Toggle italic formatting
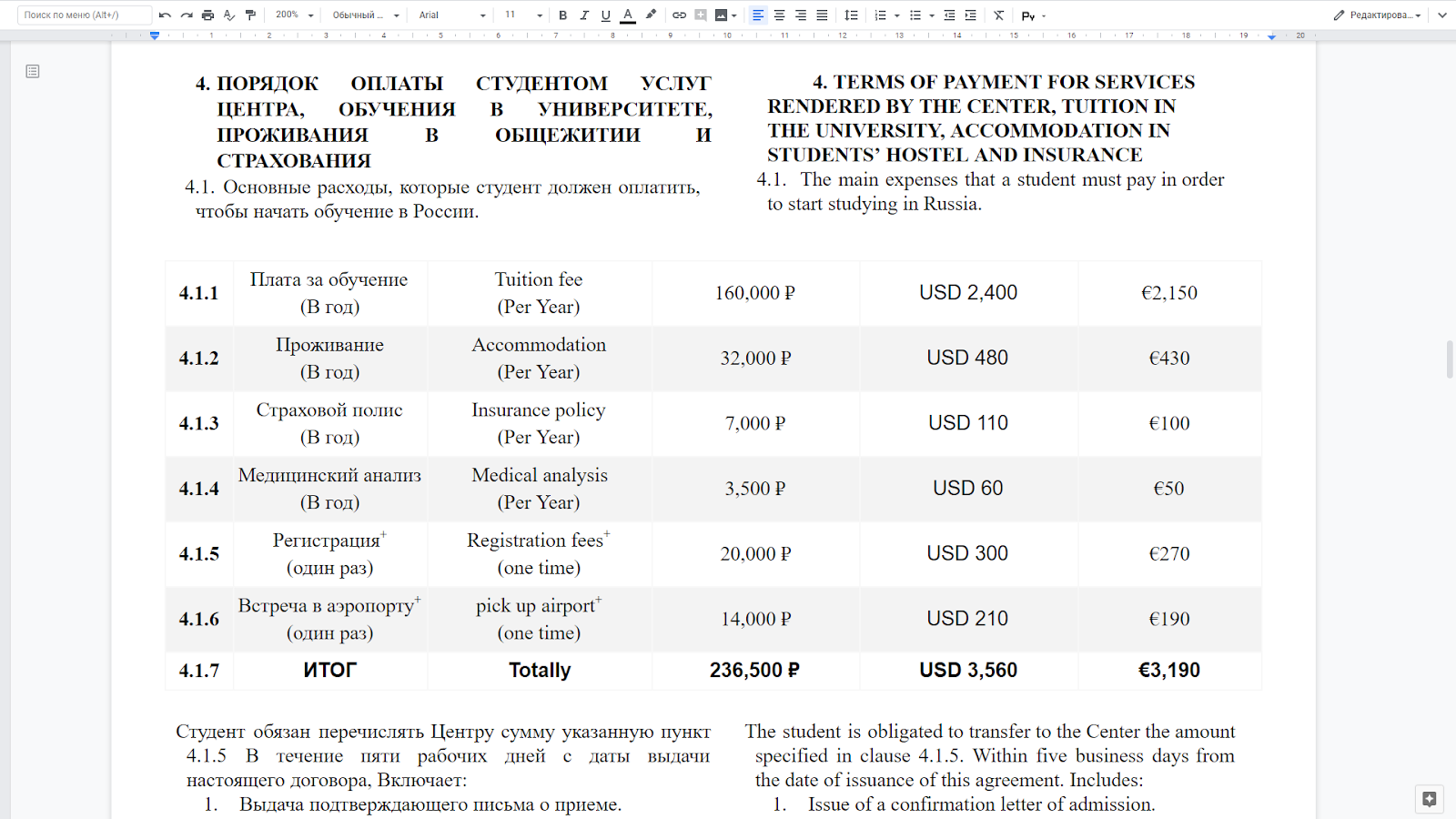The width and height of the screenshot is (1456, 819). (x=584, y=15)
